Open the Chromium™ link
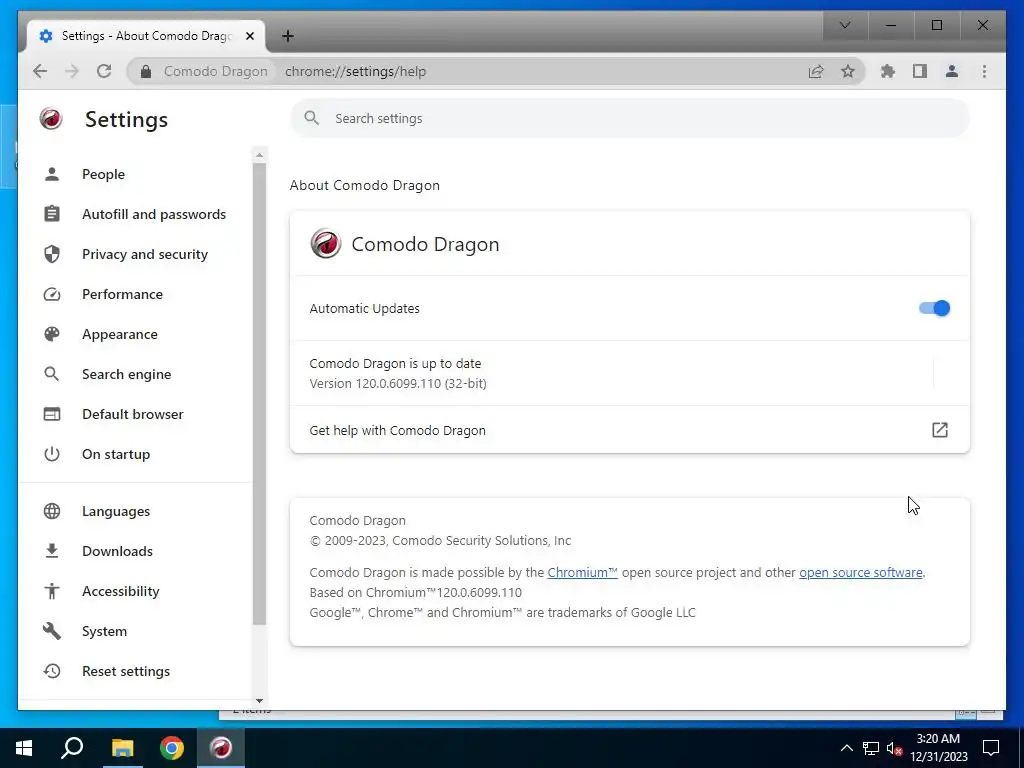The image size is (1024, 768). point(583,573)
